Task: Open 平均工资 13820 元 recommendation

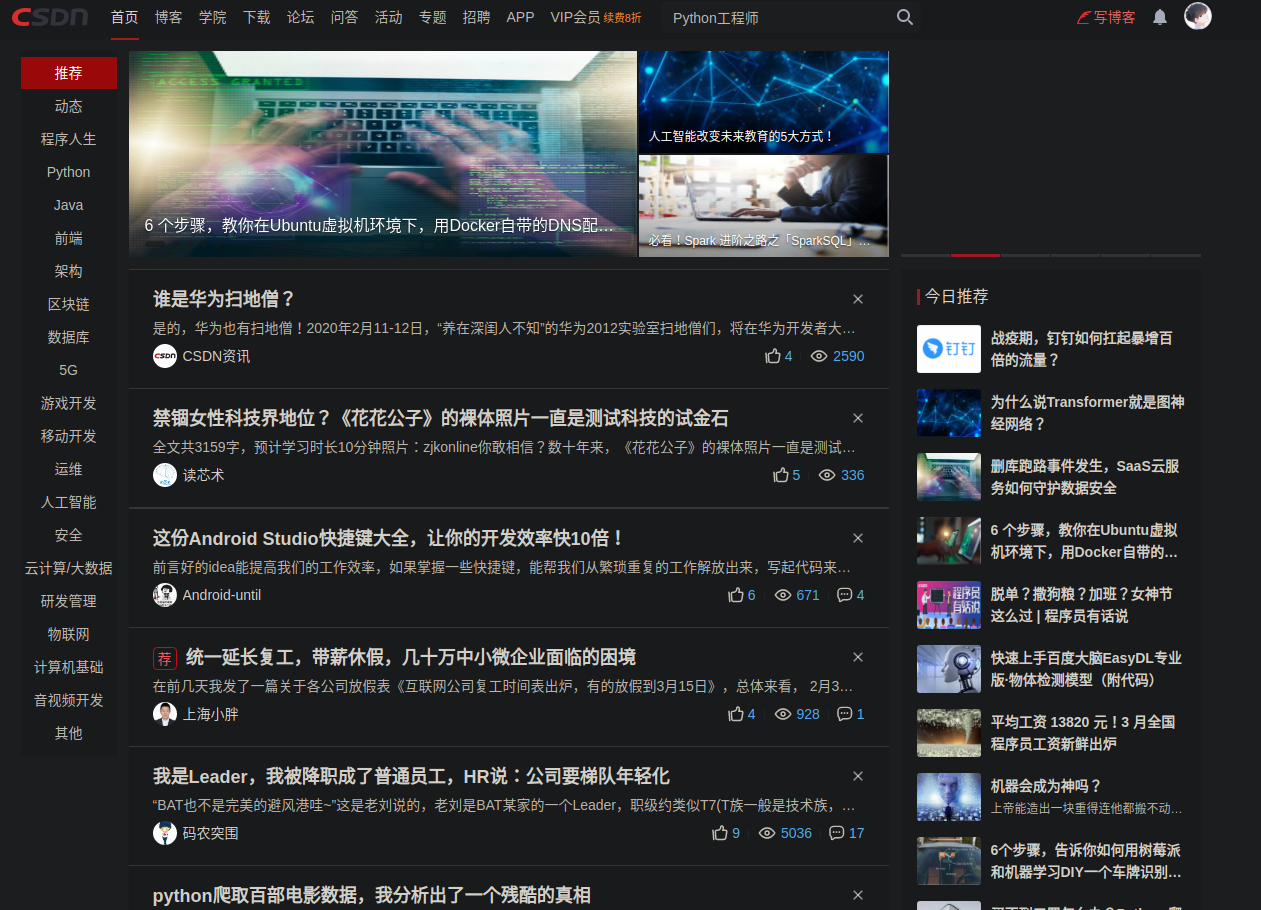Action: tap(1083, 733)
